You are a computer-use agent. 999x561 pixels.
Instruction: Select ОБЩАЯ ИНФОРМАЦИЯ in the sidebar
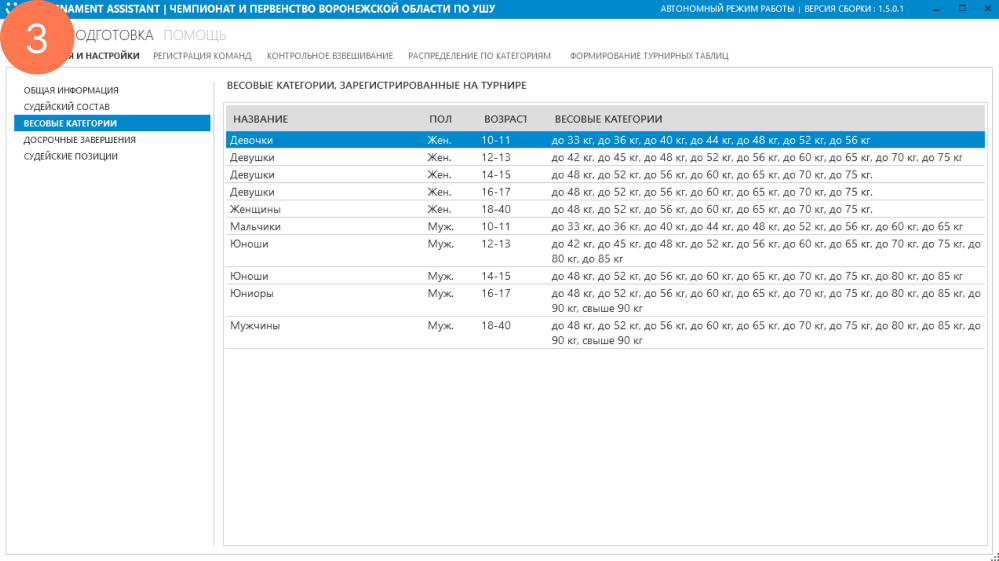(x=71, y=90)
